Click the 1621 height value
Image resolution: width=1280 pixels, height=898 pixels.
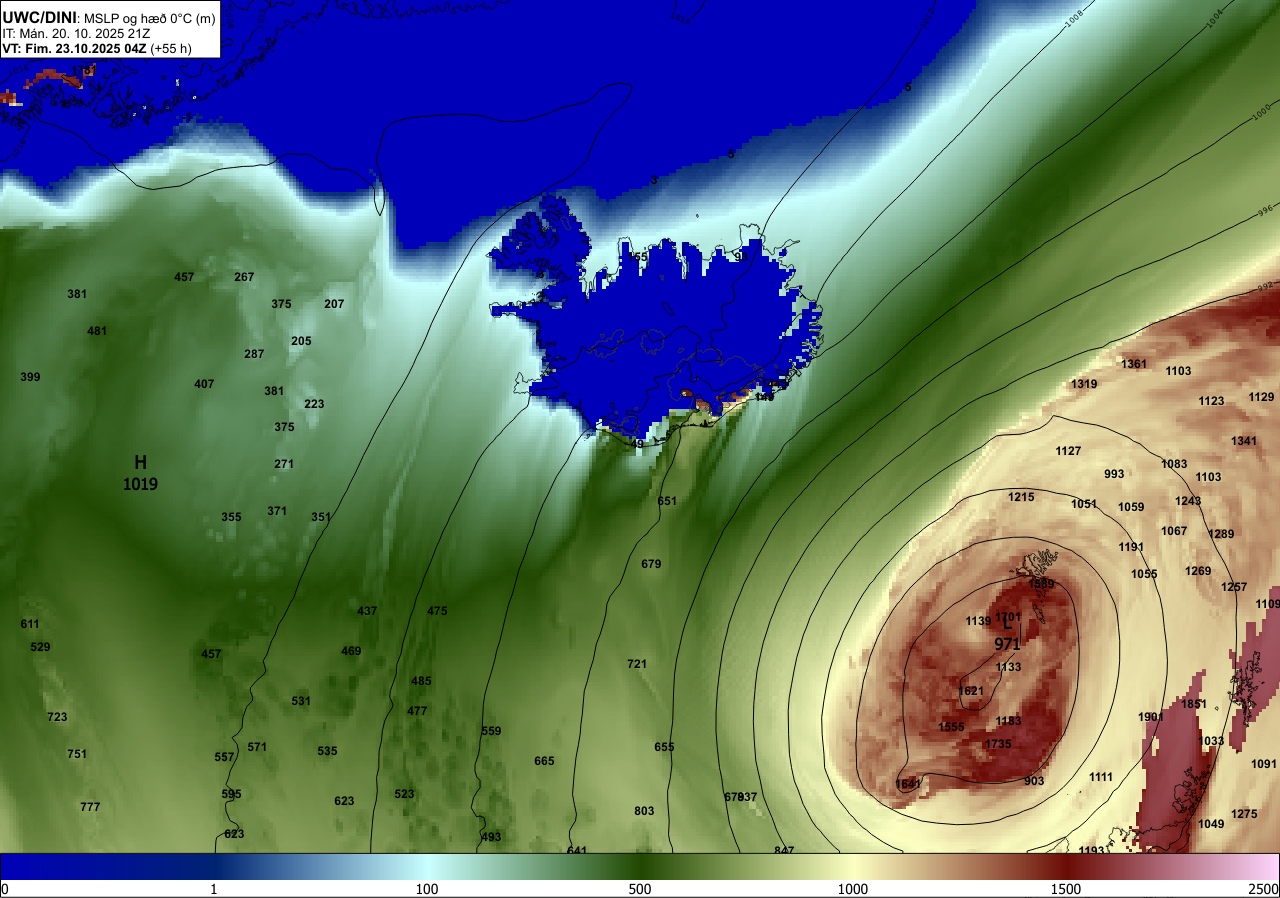(x=971, y=691)
